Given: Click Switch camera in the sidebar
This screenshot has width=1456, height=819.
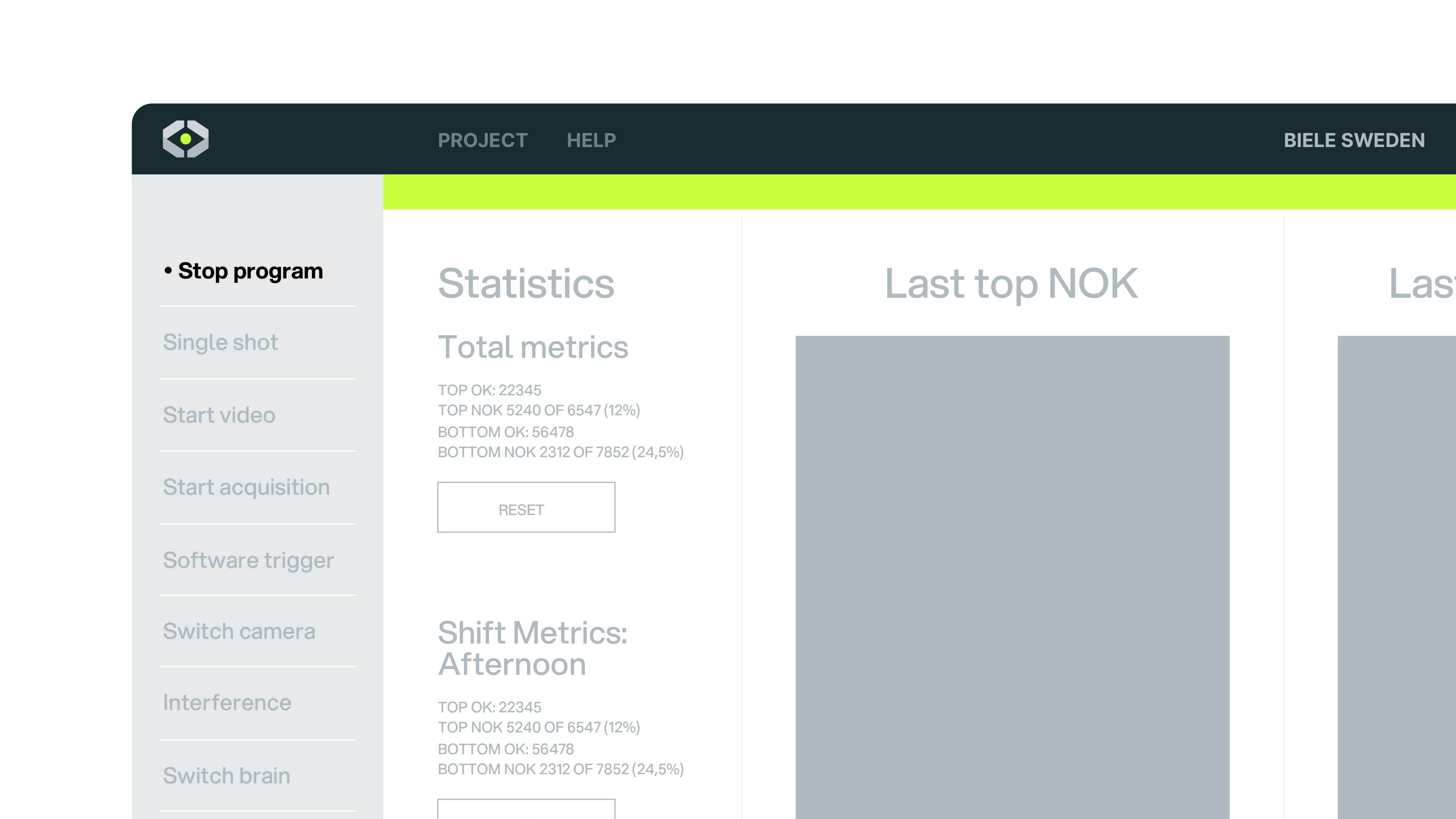Looking at the screenshot, I should point(239,631).
